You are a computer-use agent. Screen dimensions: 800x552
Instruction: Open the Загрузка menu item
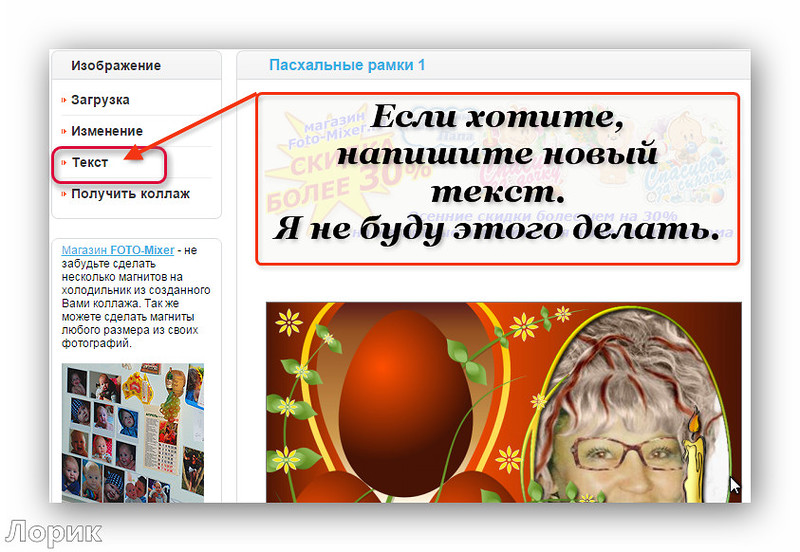pos(100,100)
